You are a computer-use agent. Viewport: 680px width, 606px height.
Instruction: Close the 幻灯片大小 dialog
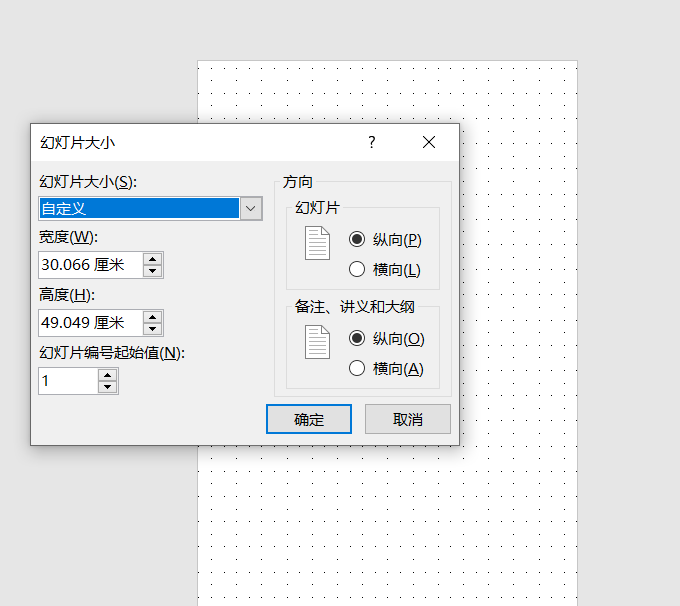429,142
